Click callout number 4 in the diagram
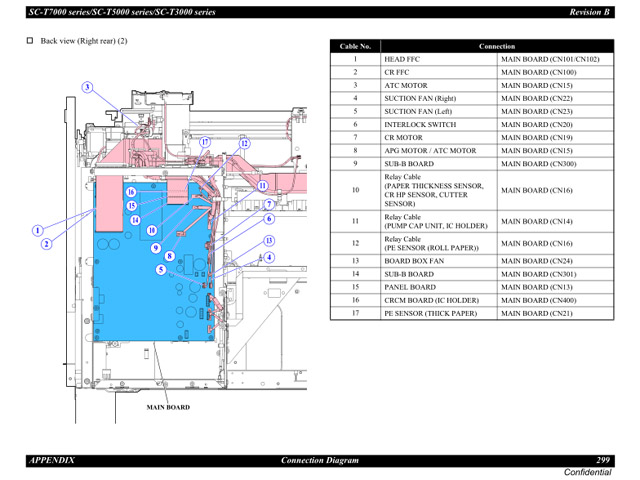The width and height of the screenshot is (640, 480). point(269,257)
